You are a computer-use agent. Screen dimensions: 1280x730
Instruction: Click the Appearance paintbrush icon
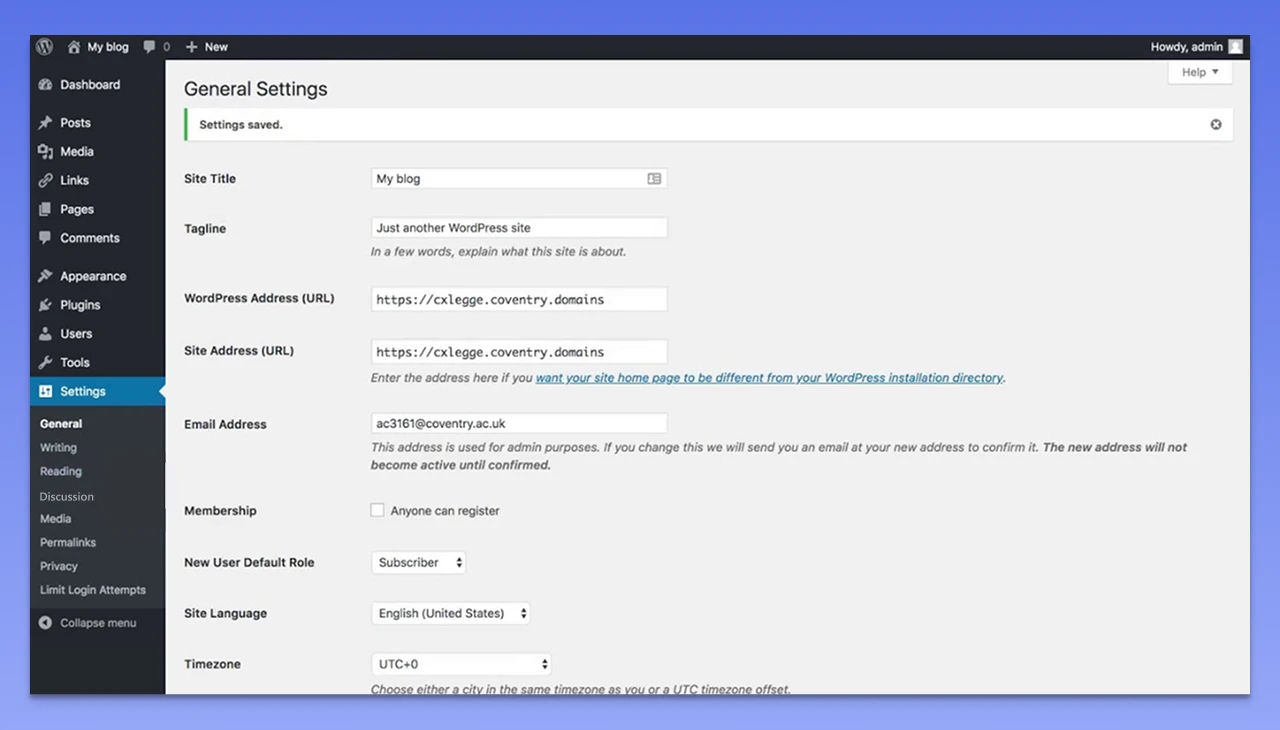(45, 277)
